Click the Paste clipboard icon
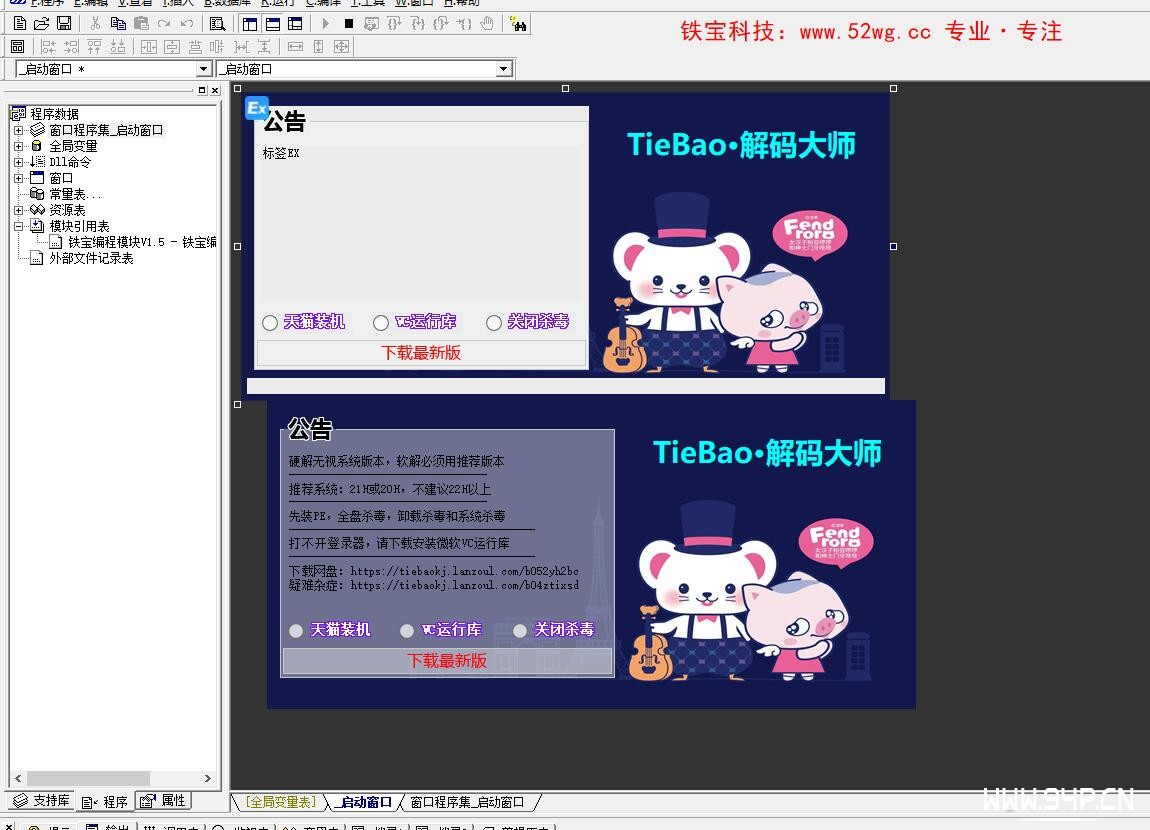Viewport: 1150px width, 830px height. pyautogui.click(x=141, y=23)
